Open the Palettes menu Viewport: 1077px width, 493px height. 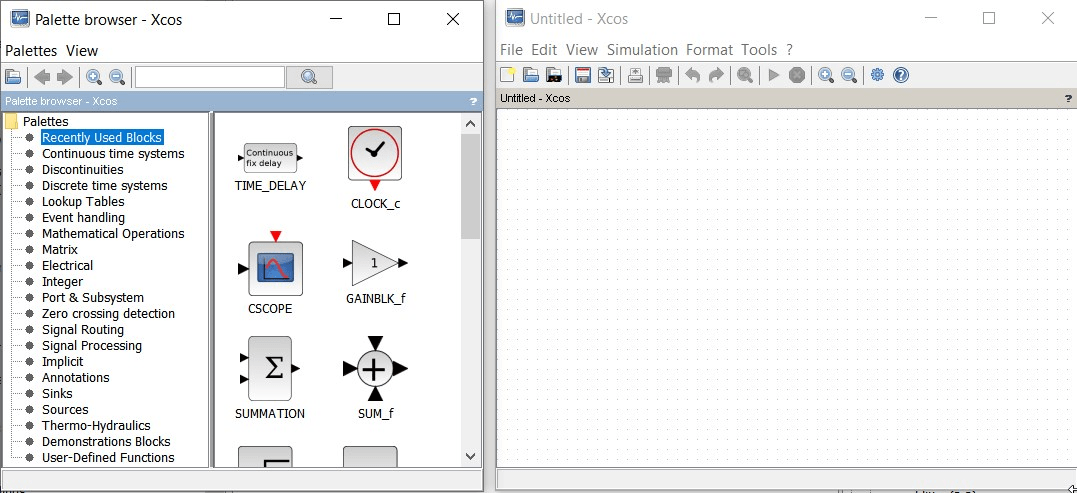[31, 51]
